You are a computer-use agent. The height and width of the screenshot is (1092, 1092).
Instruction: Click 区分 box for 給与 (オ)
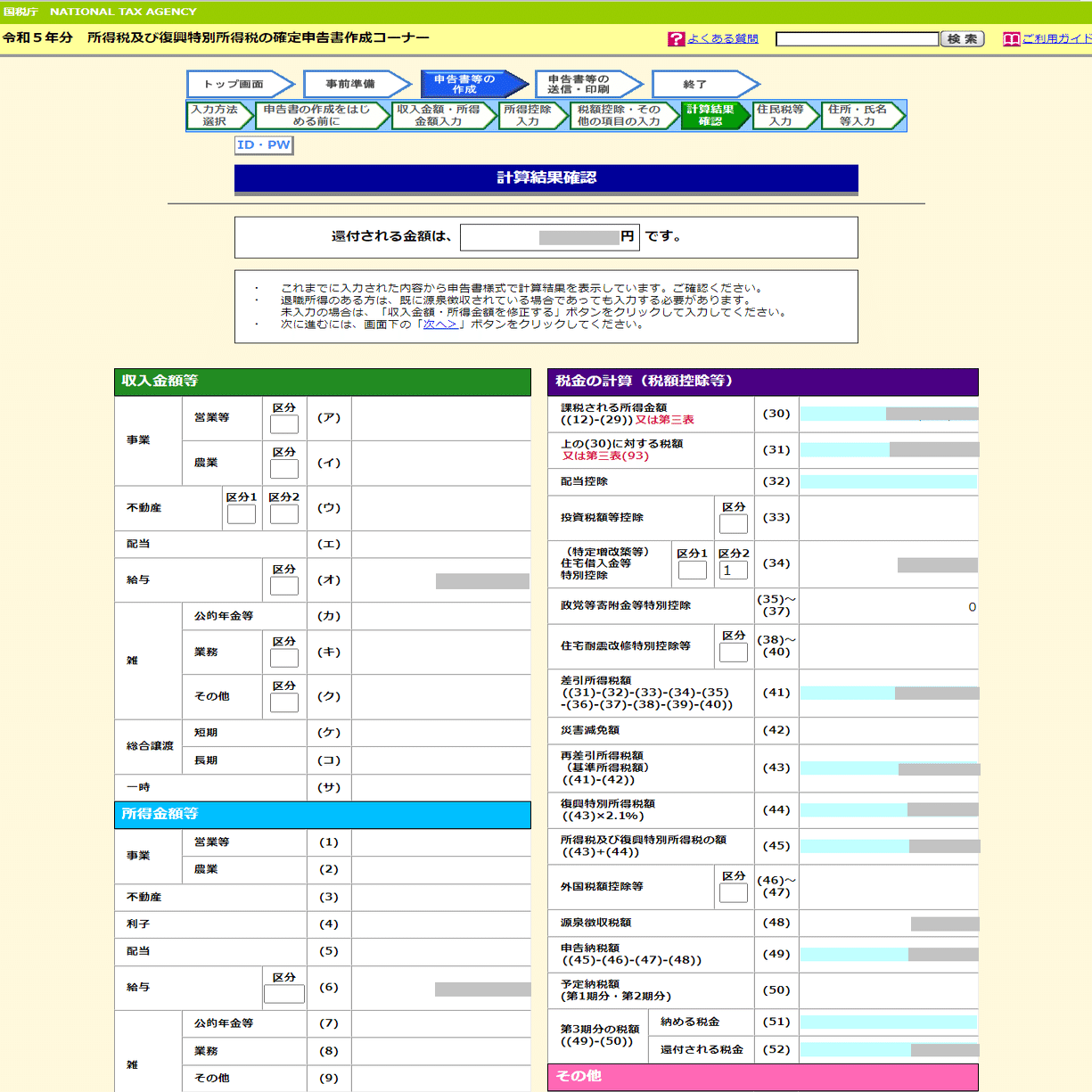pos(284,586)
